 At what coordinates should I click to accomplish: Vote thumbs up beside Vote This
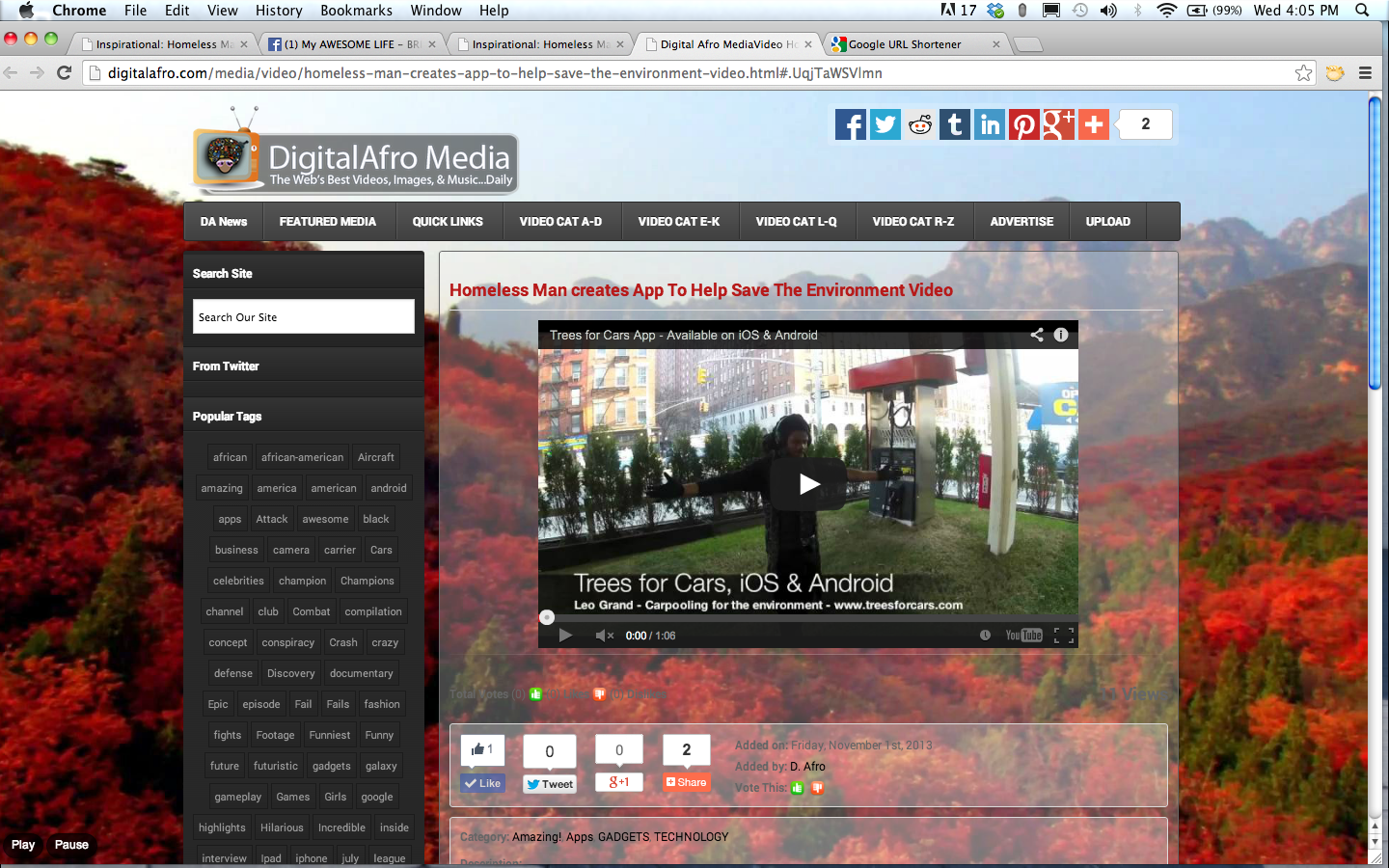tap(798, 788)
